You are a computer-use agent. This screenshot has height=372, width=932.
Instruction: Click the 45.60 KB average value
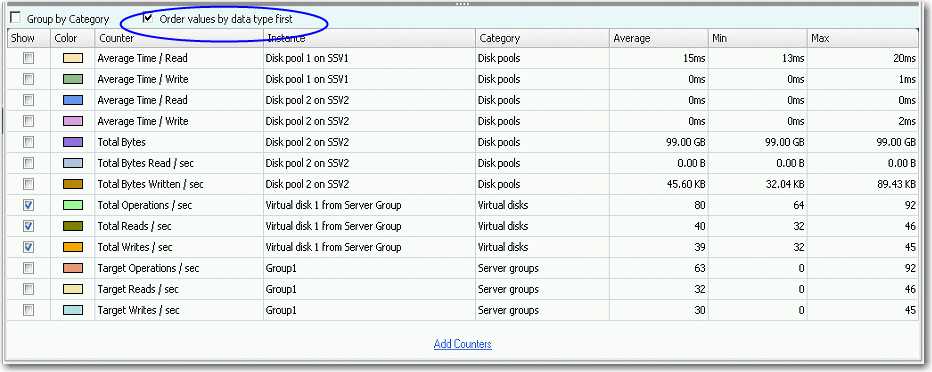tap(687, 184)
